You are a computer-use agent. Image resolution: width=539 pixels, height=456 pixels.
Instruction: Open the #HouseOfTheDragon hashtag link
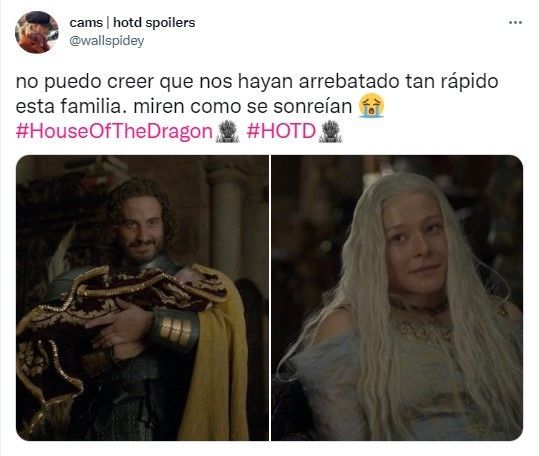pyautogui.click(x=114, y=132)
